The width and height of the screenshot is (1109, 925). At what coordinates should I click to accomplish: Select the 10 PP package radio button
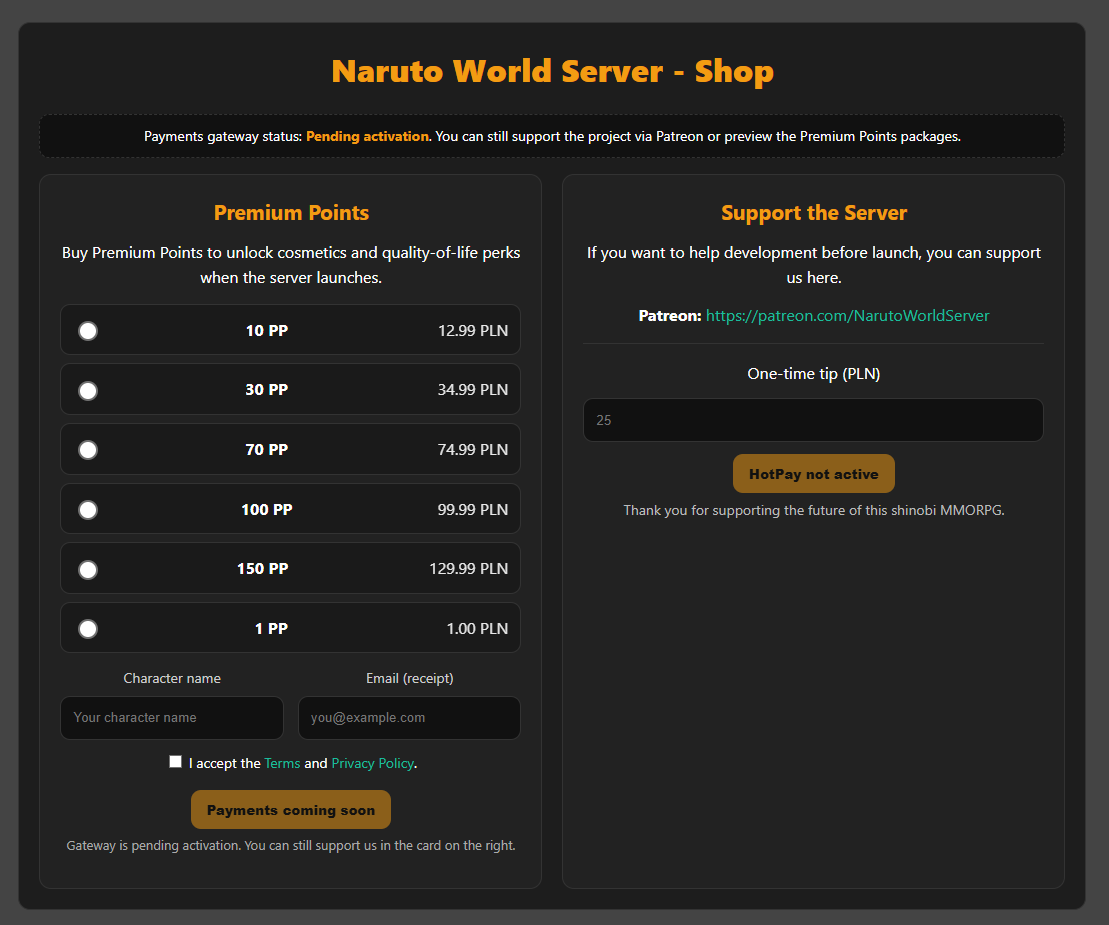88,330
